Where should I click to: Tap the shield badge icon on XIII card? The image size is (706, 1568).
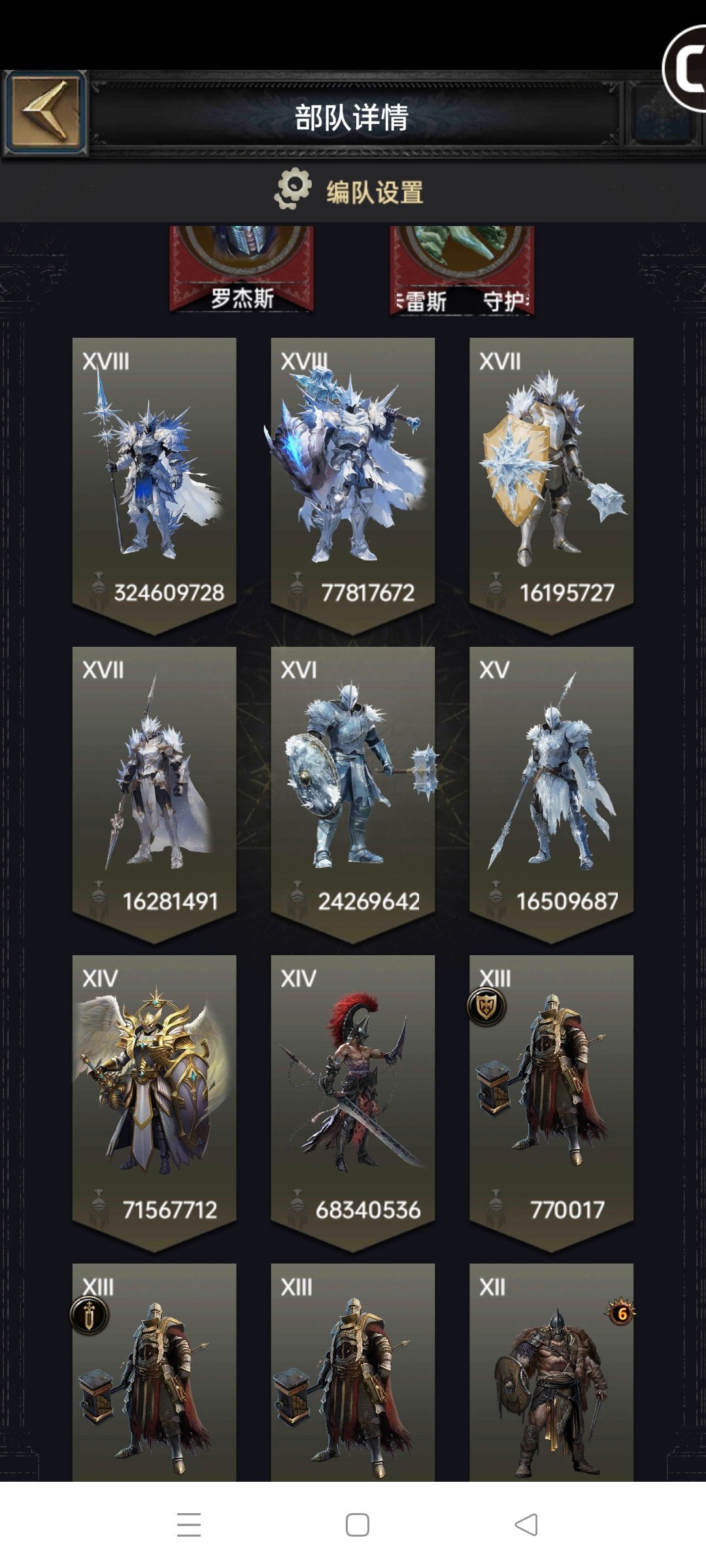(x=486, y=1007)
